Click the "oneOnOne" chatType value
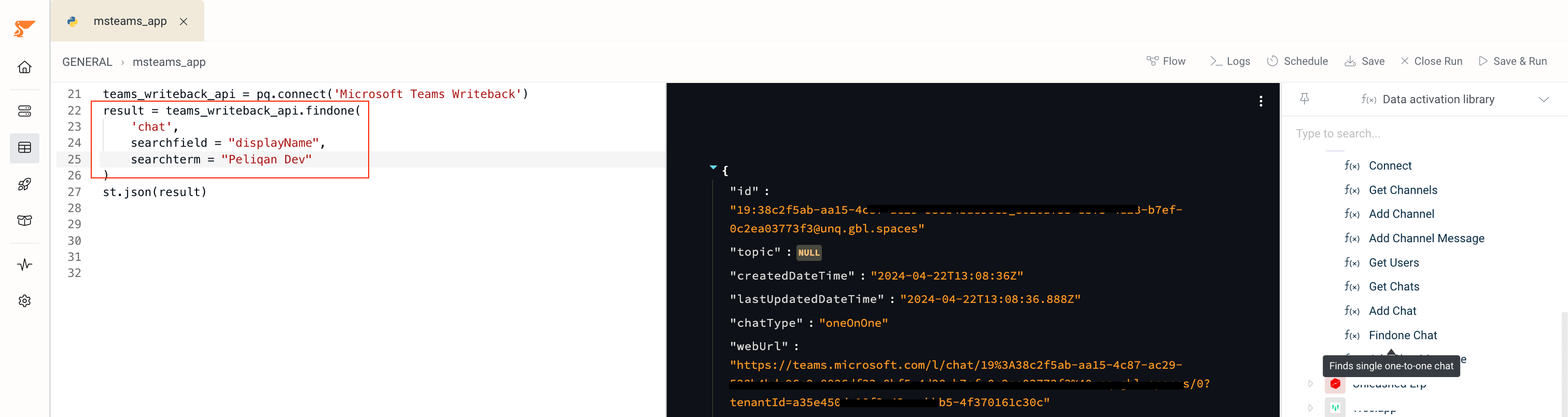Screen dimensions: 1568x417 pyautogui.click(x=853, y=323)
